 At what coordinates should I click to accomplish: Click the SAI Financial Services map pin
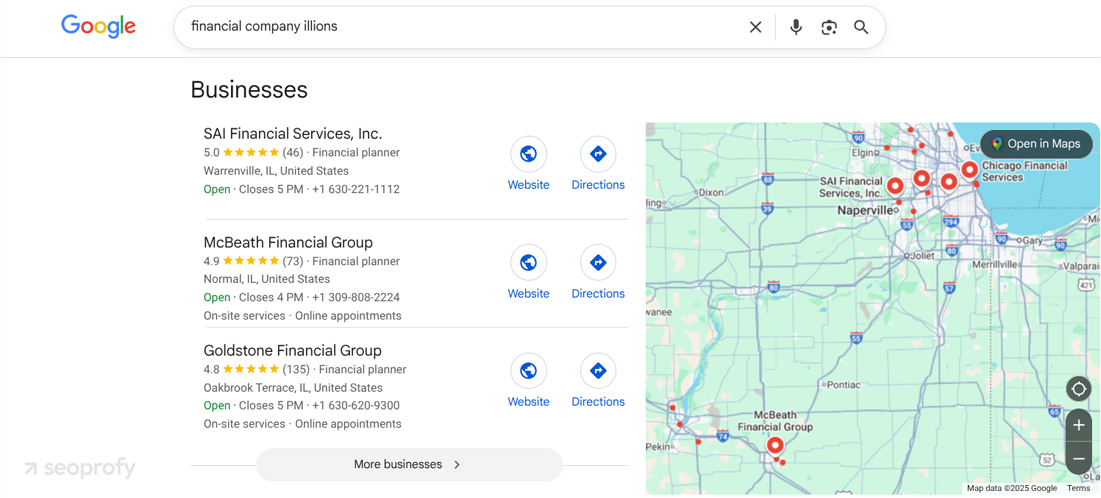coord(895,185)
